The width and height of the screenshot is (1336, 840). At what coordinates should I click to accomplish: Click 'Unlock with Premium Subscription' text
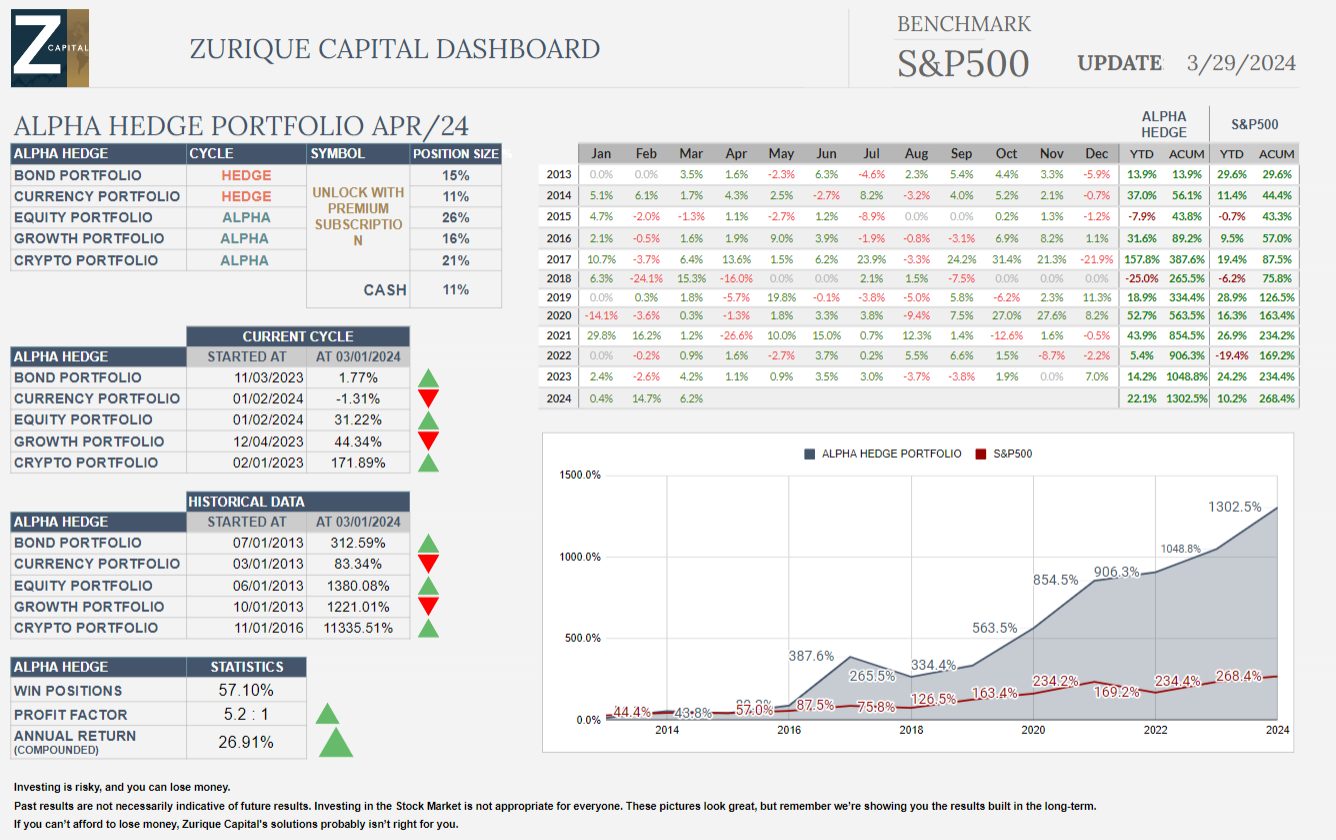point(358,217)
